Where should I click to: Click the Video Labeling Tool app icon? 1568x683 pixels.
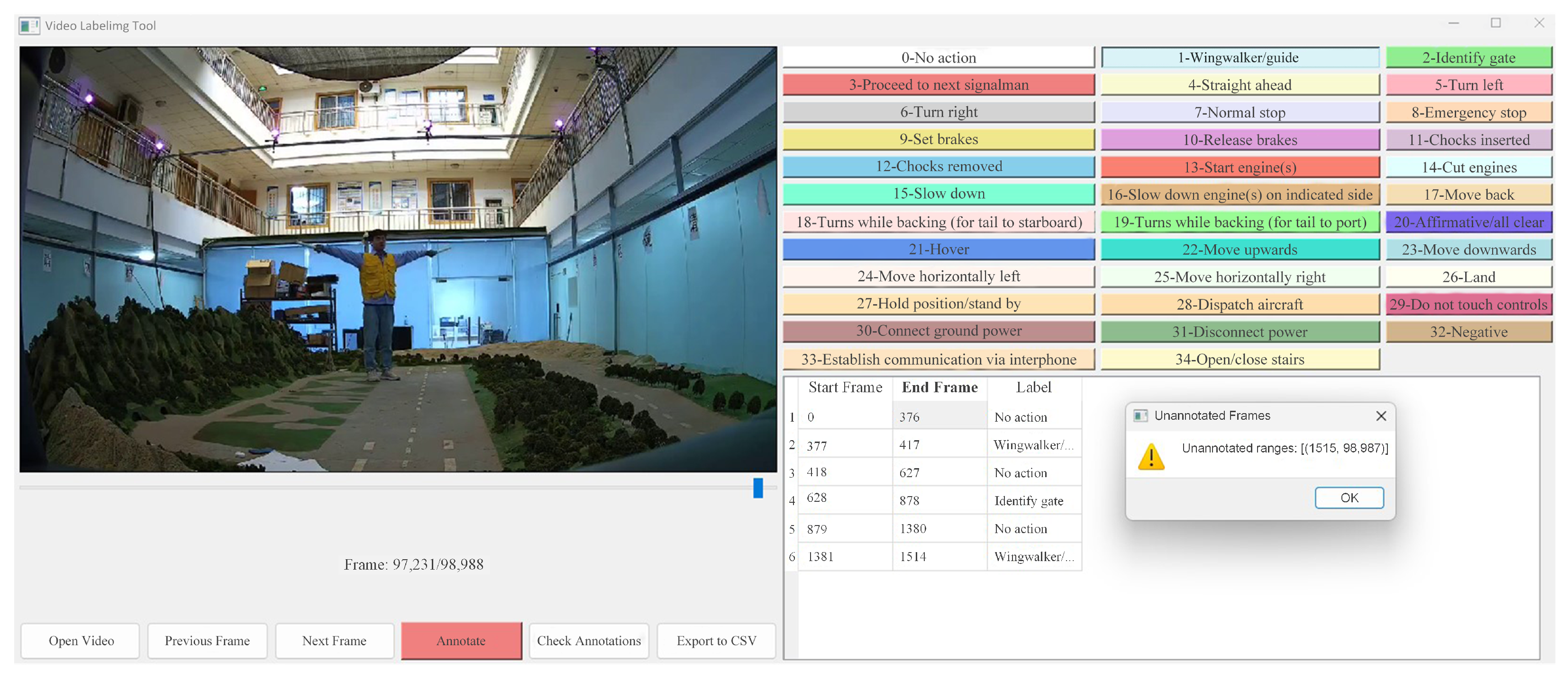(x=28, y=26)
